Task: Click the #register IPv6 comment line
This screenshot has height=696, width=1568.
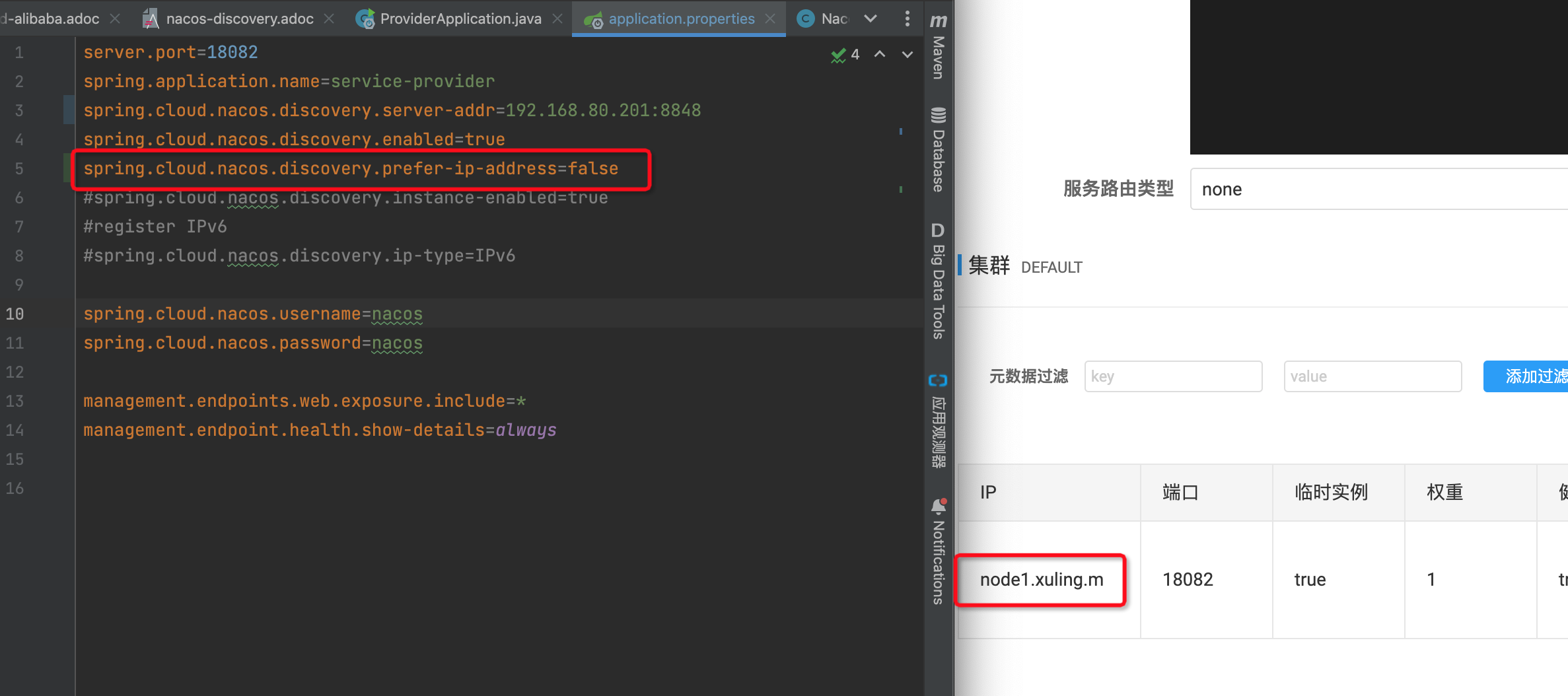Action: coord(155,226)
